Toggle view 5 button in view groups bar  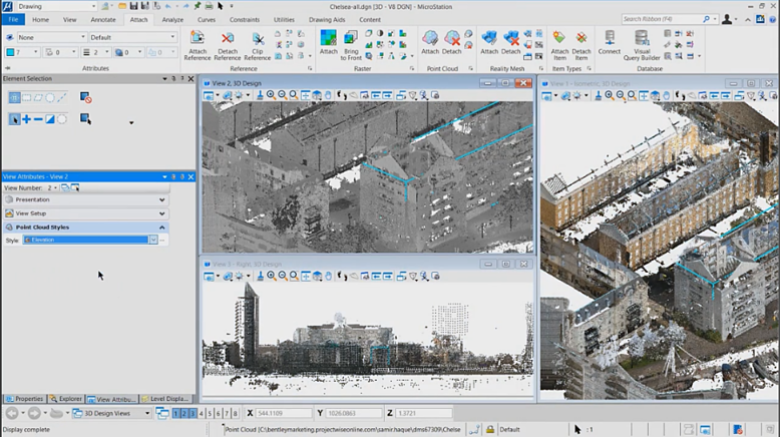pos(210,414)
